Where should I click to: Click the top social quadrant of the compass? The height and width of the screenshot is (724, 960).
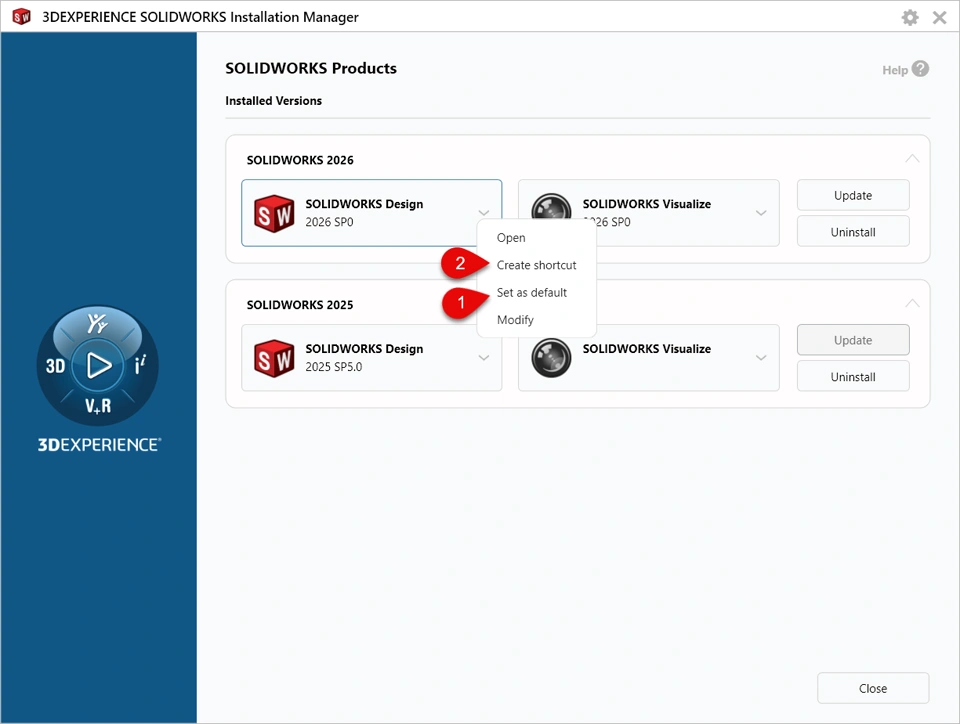click(x=97, y=323)
